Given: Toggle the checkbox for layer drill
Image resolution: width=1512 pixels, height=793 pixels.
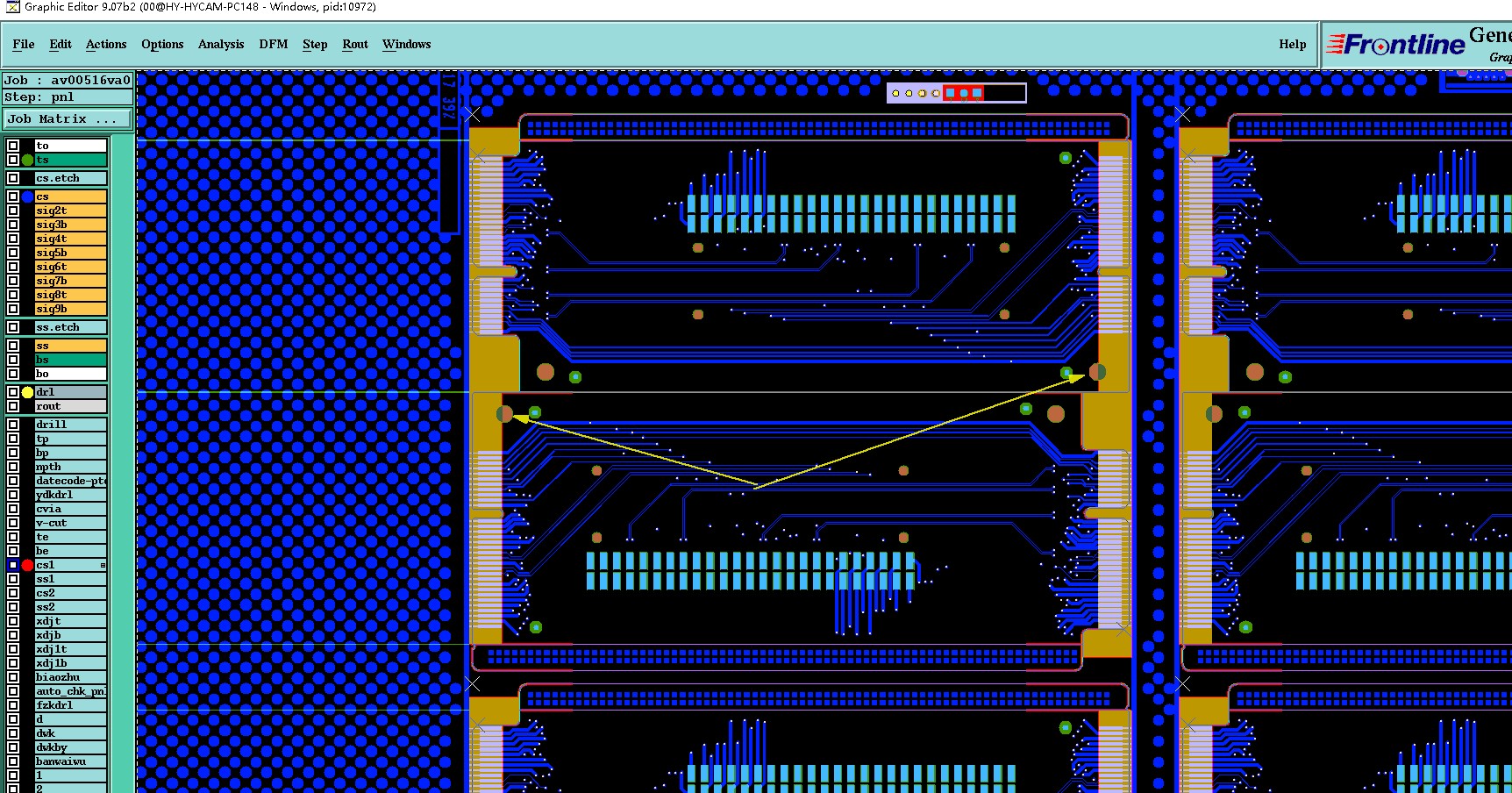Looking at the screenshot, I should 13,425.
